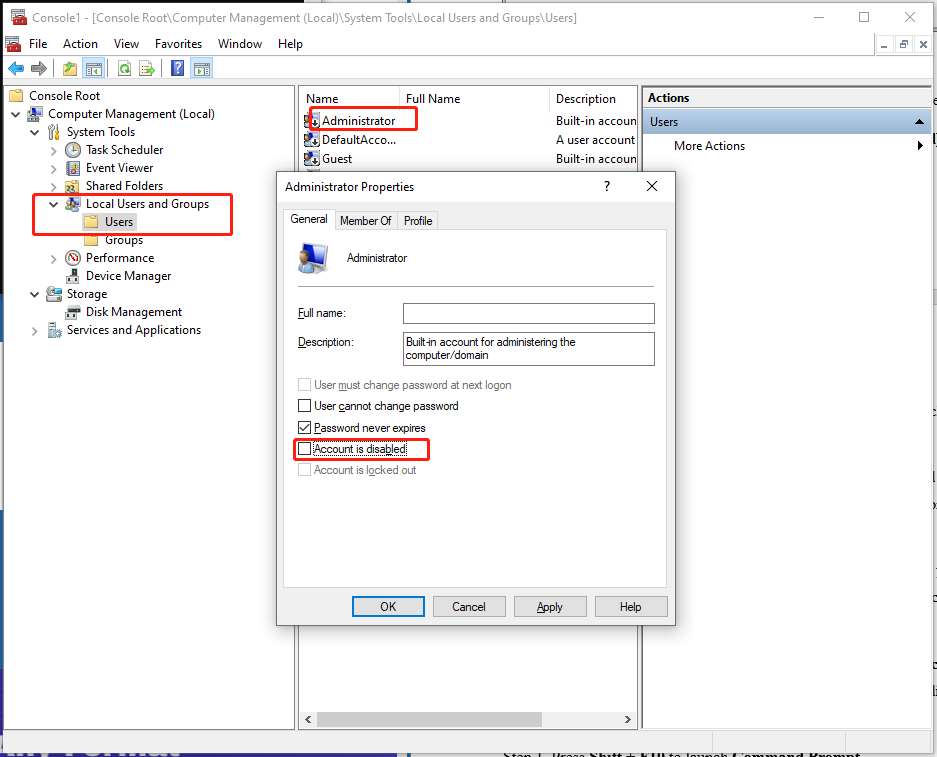Toggle the Account is disabled checkbox
Image resolution: width=937 pixels, height=757 pixels.
point(305,449)
